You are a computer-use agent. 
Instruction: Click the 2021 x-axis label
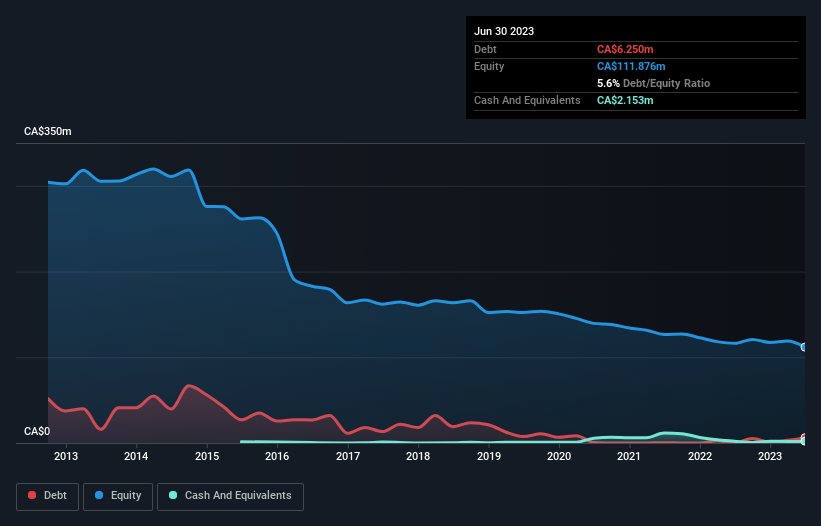[x=629, y=456]
